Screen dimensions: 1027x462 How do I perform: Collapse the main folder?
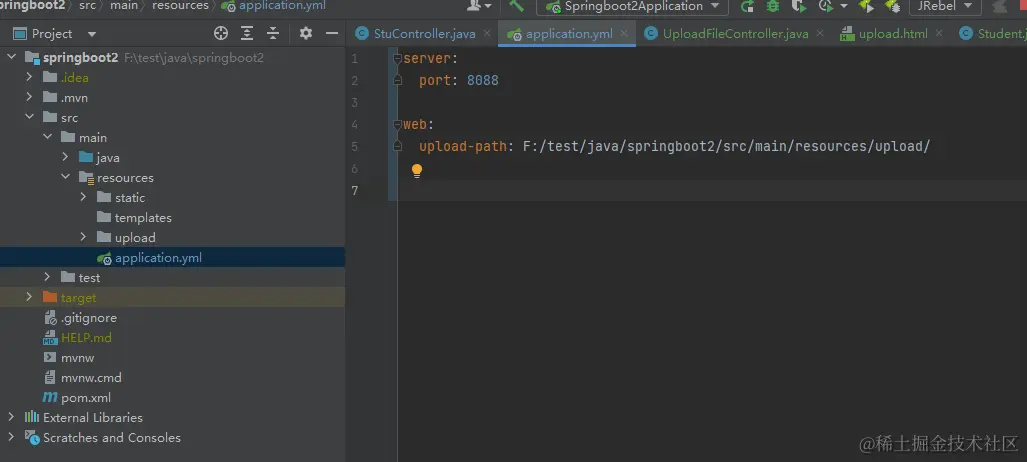[47, 138]
